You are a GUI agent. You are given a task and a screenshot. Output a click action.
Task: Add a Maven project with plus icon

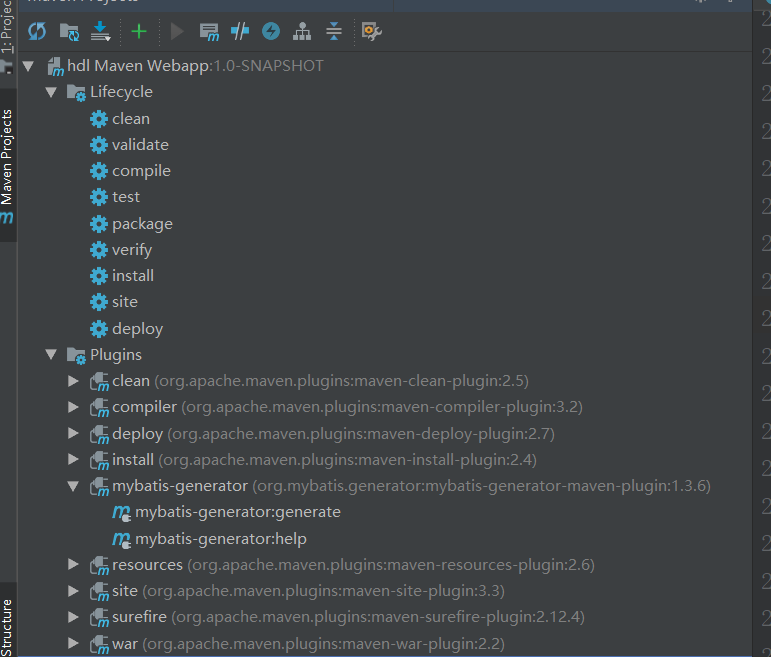pyautogui.click(x=138, y=32)
